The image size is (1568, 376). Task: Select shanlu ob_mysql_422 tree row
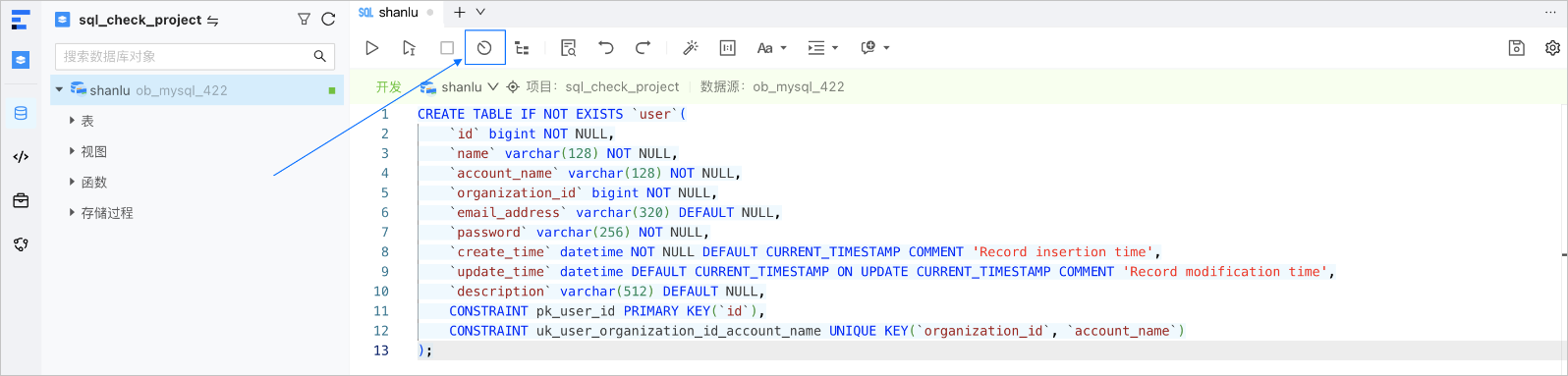pyautogui.click(x=197, y=89)
